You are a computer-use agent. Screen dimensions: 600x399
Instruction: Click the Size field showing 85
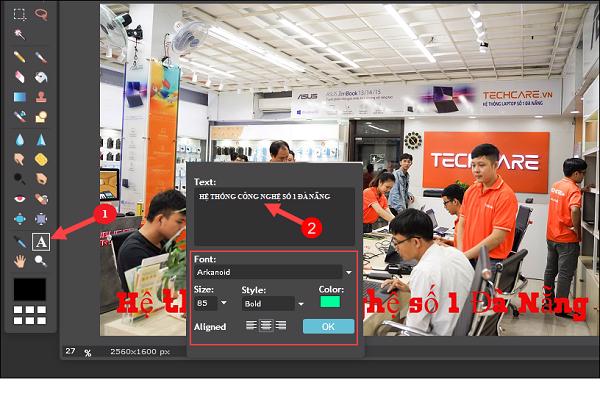click(205, 303)
